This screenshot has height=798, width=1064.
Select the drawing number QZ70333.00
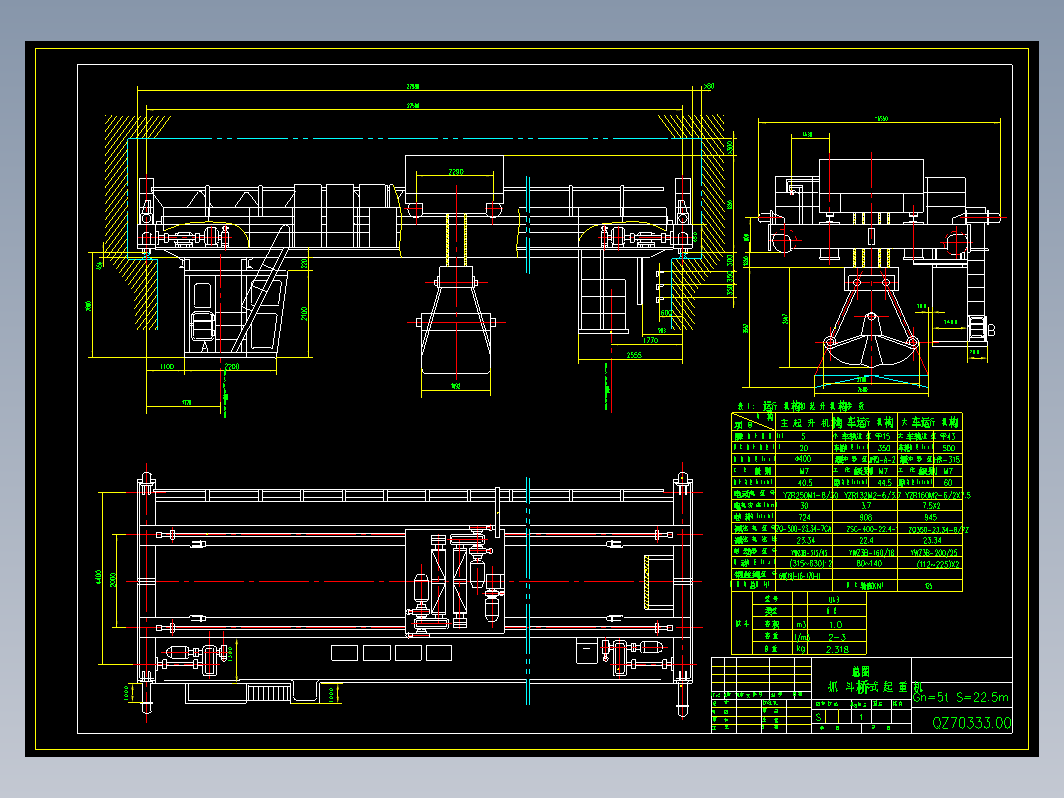pos(971,723)
